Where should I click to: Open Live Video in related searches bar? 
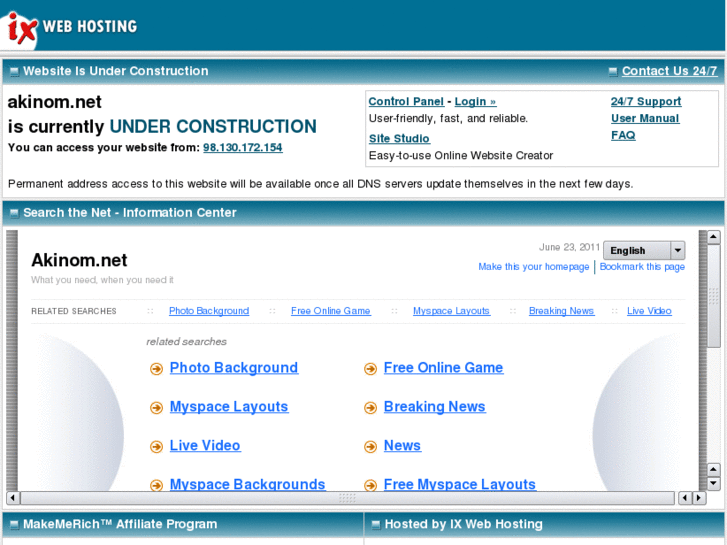[x=649, y=311]
